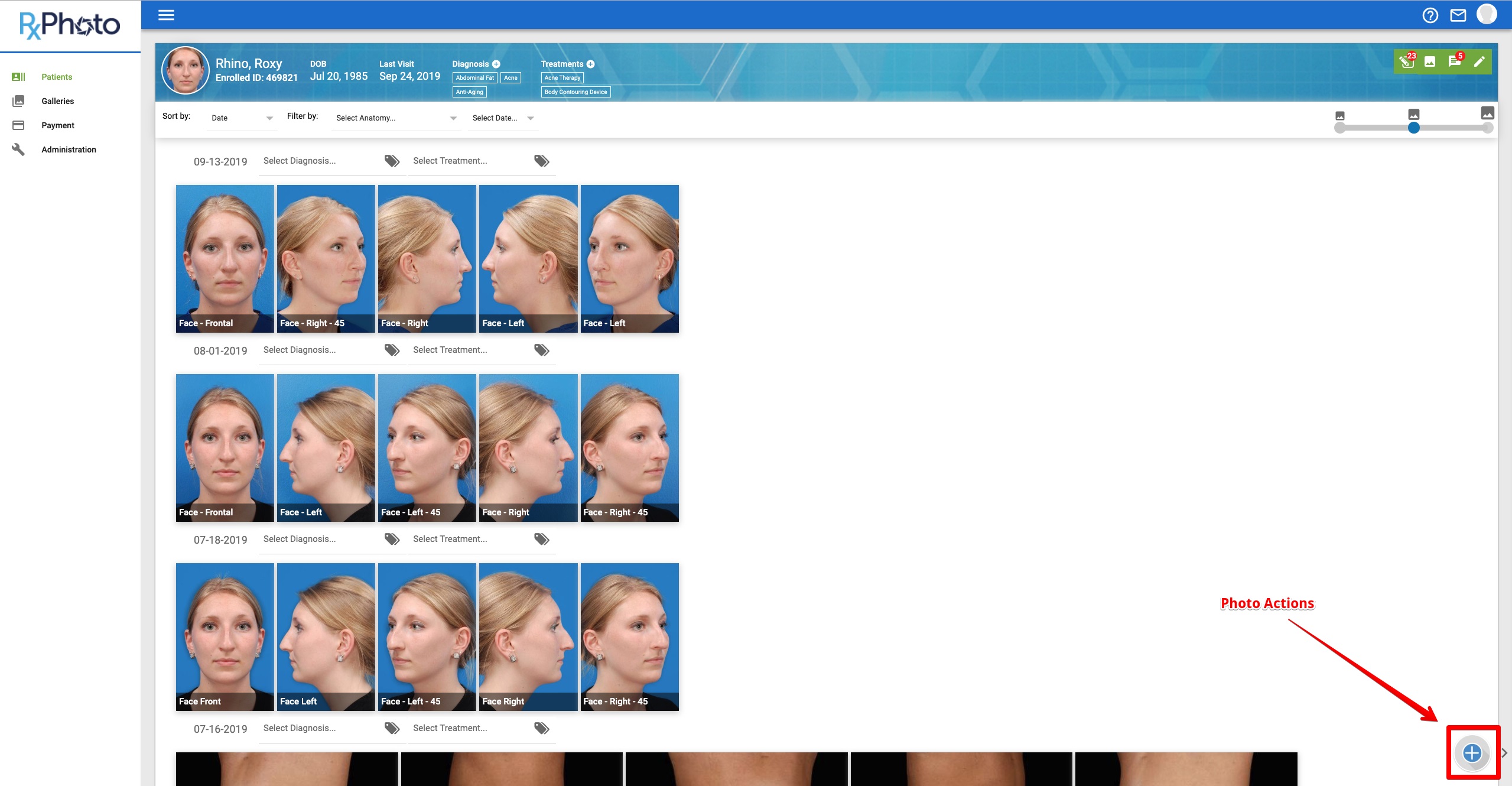Screen dimensions: 1512x786
Task: Open the sketch/annotation tool showing 23 items
Action: (1407, 61)
